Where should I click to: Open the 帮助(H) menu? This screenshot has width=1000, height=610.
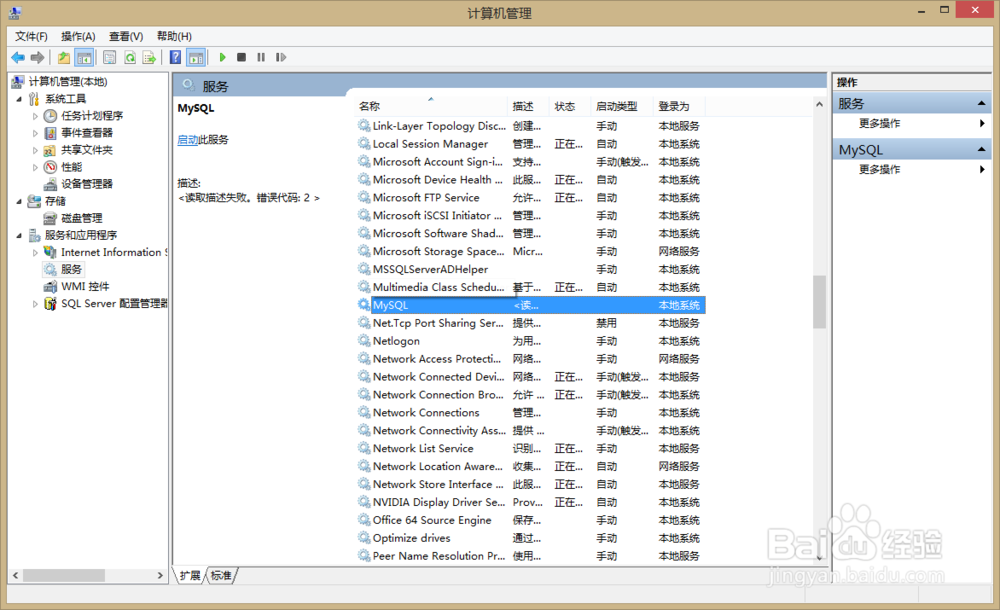(x=174, y=36)
